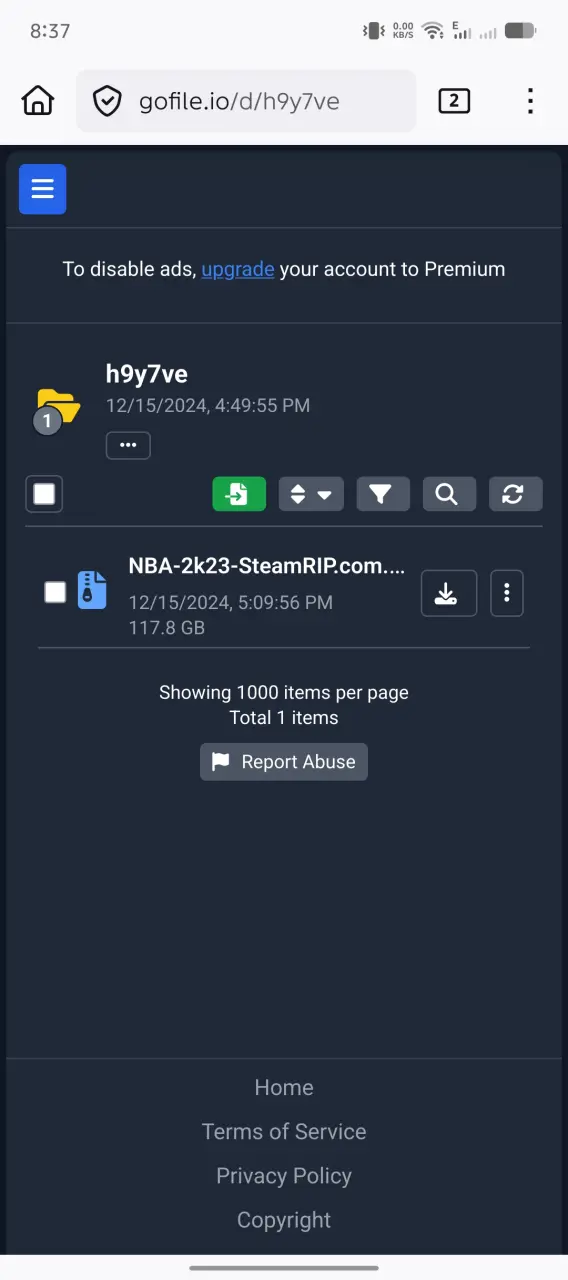Open the h9y7ve folder ellipsis options button
The image size is (568, 1280).
(128, 445)
